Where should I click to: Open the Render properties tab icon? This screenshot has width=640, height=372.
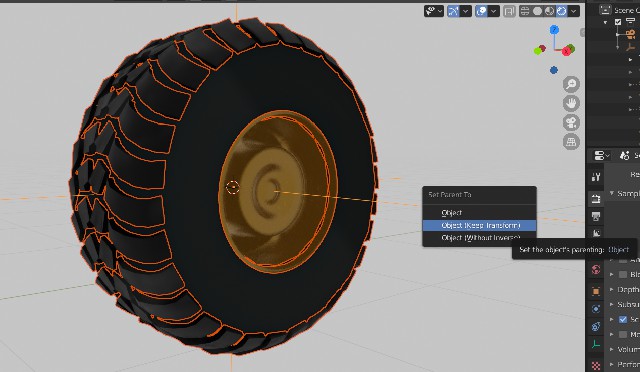tap(596, 199)
